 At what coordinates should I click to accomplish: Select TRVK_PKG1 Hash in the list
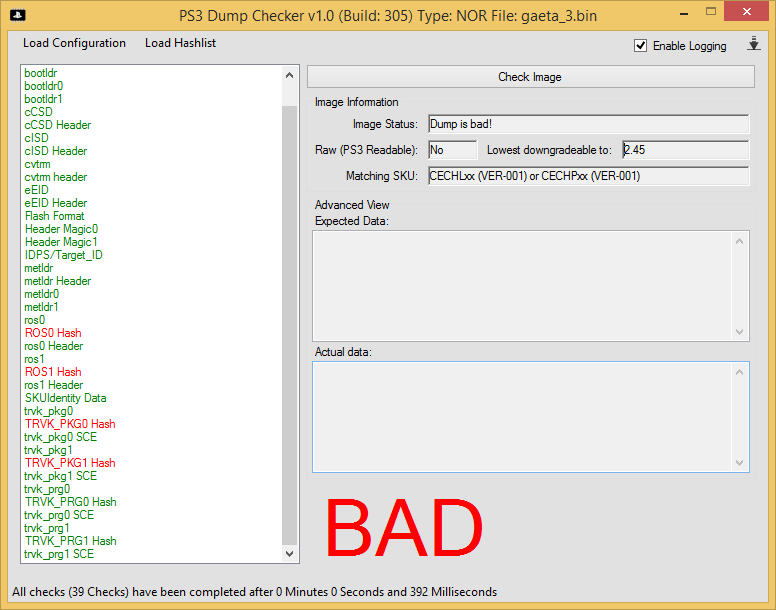[70, 463]
